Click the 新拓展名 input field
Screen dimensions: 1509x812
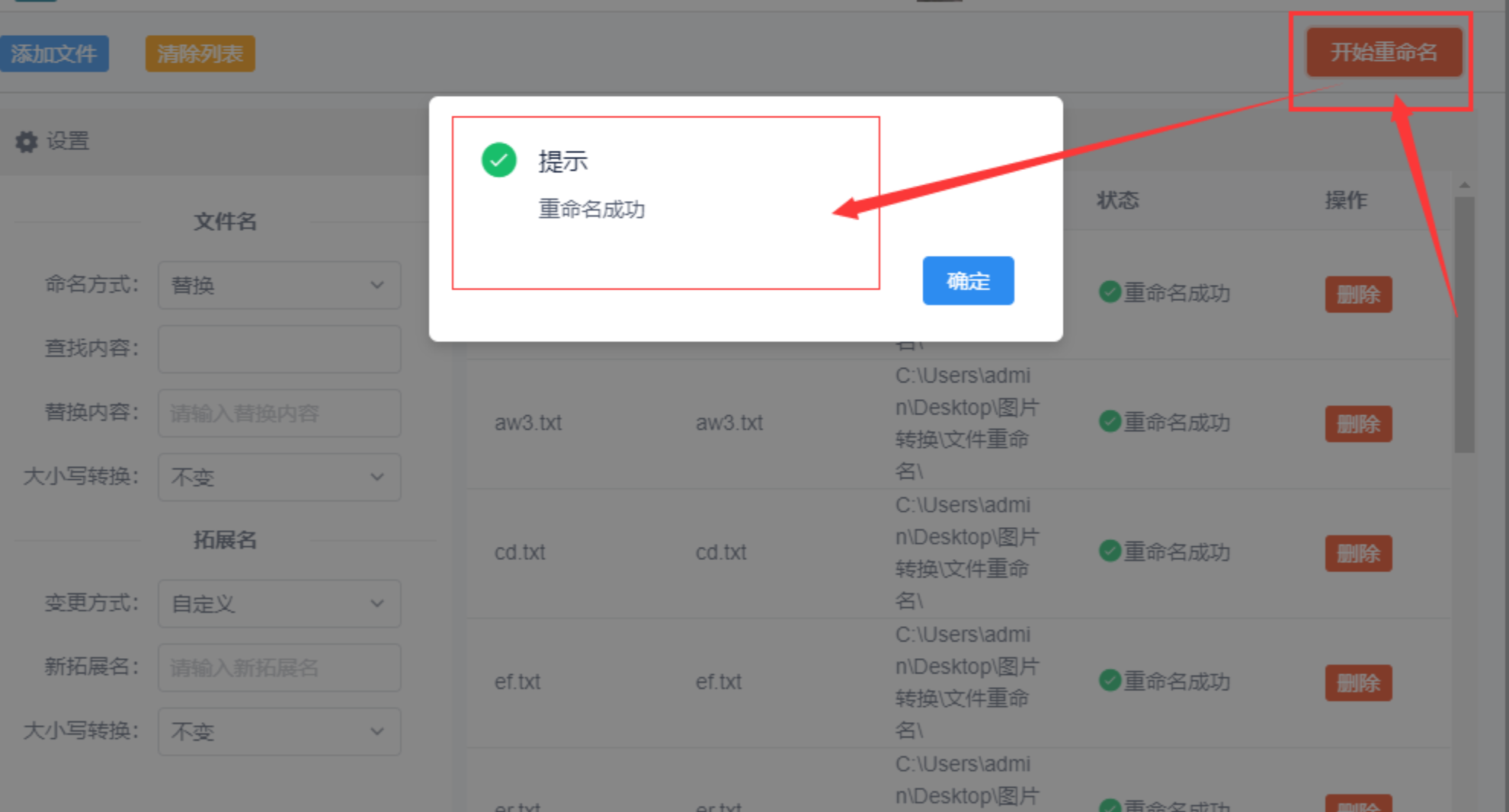[x=279, y=667]
